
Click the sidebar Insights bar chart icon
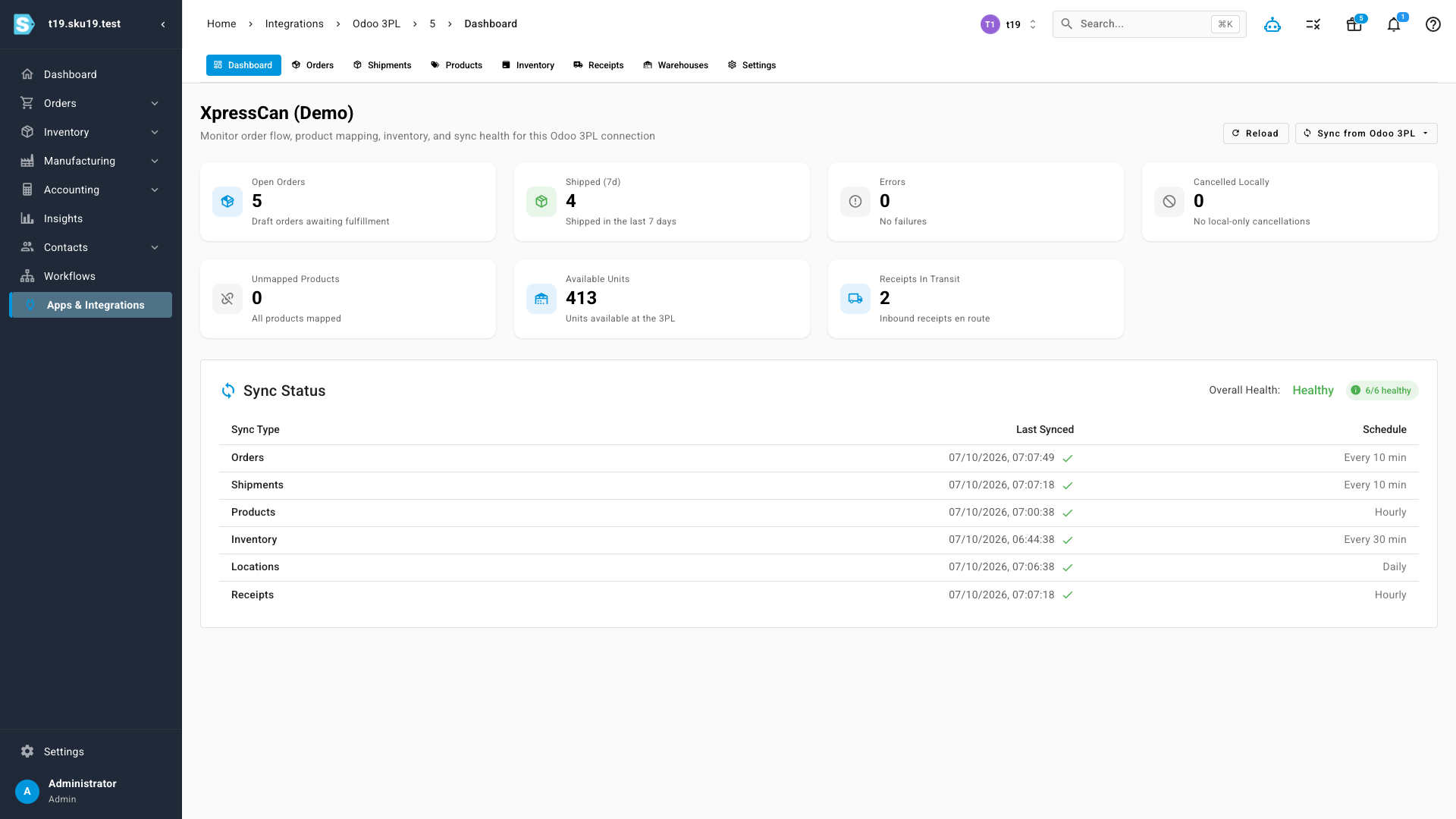tap(27, 218)
